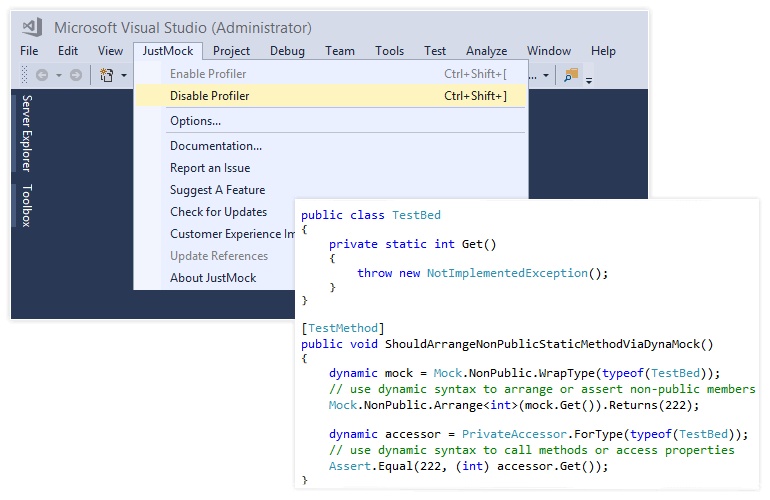
Task: Expand the Navigate Backward history dropdown
Action: click(59, 76)
